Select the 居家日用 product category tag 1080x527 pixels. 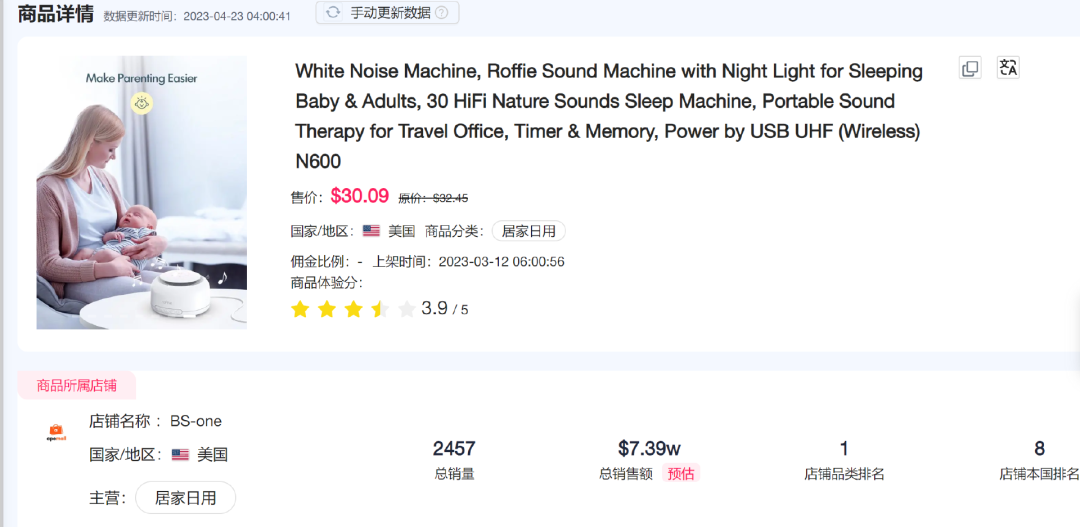click(528, 231)
